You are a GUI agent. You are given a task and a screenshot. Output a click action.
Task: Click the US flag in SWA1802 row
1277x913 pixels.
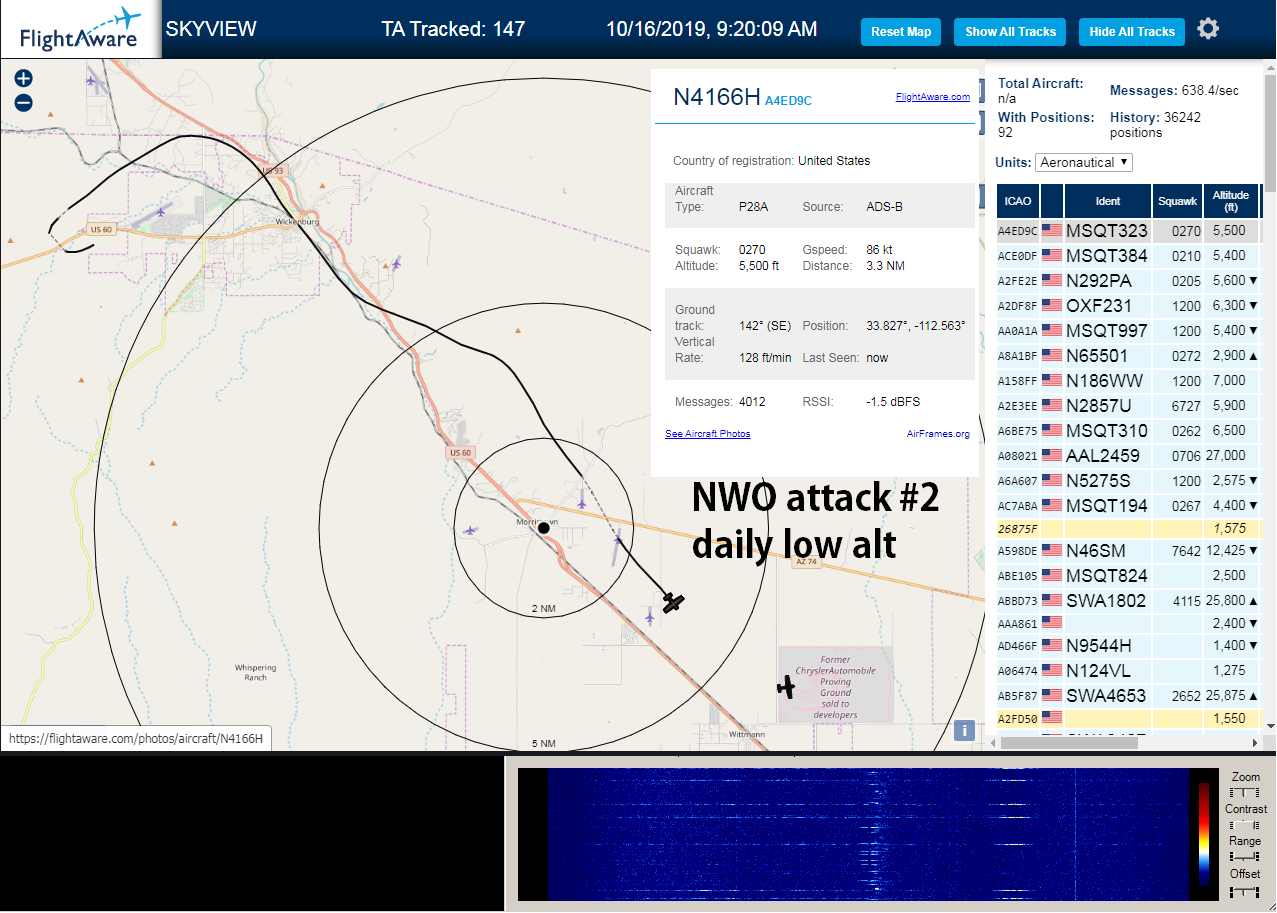click(x=1052, y=601)
